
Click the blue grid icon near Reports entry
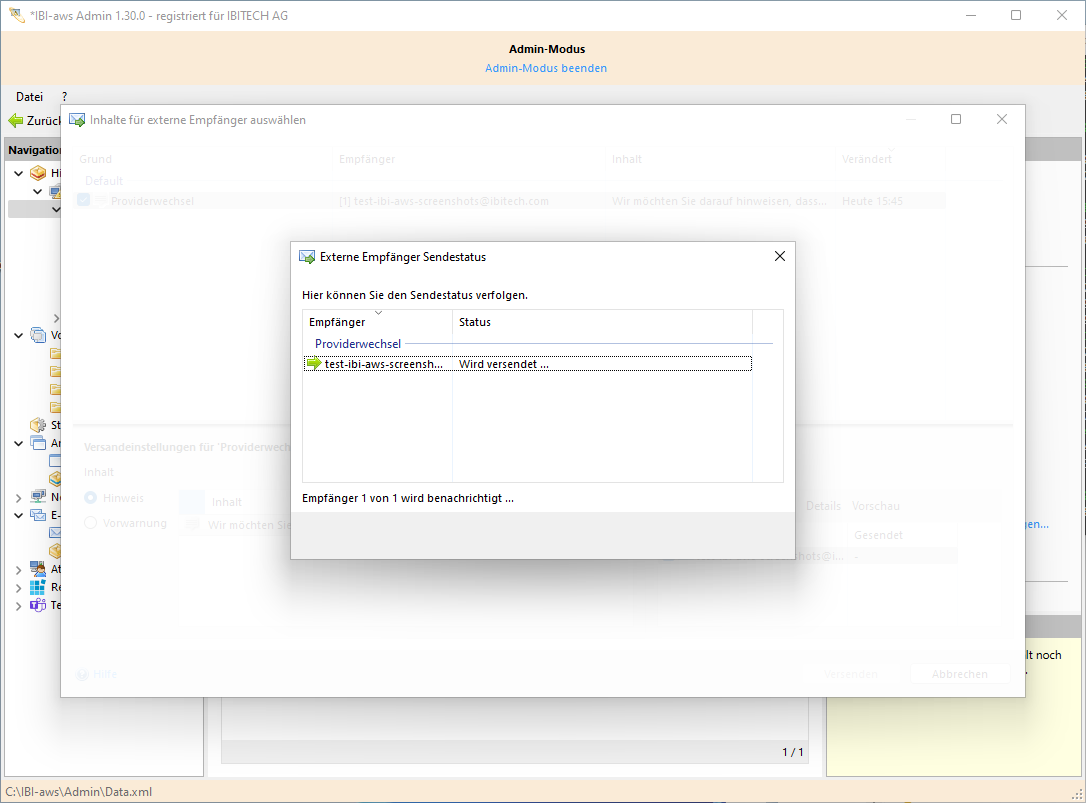[36, 586]
